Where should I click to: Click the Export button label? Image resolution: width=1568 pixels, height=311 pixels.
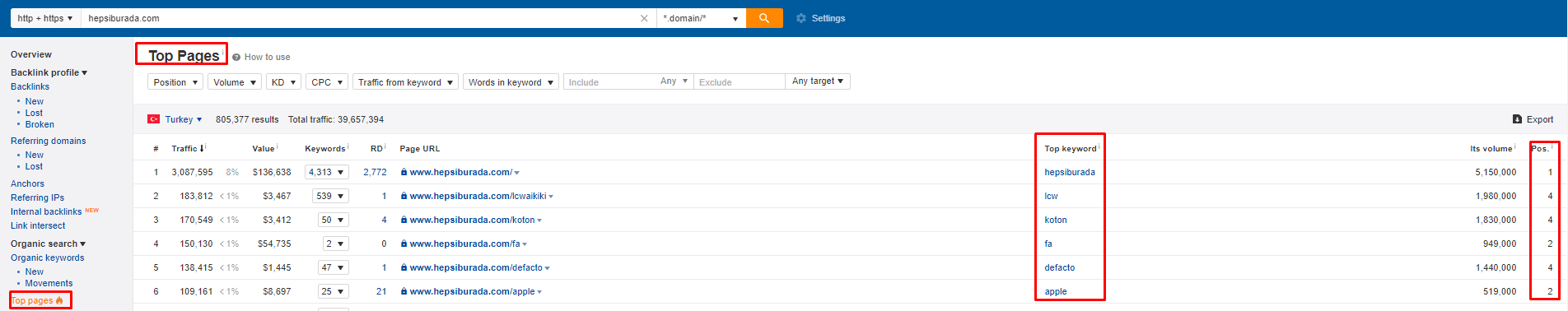click(x=1540, y=119)
